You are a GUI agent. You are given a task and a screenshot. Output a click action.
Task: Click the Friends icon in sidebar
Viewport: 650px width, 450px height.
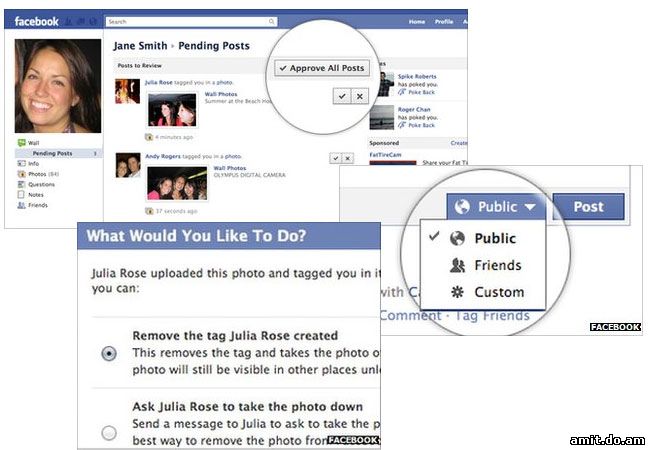coord(21,205)
